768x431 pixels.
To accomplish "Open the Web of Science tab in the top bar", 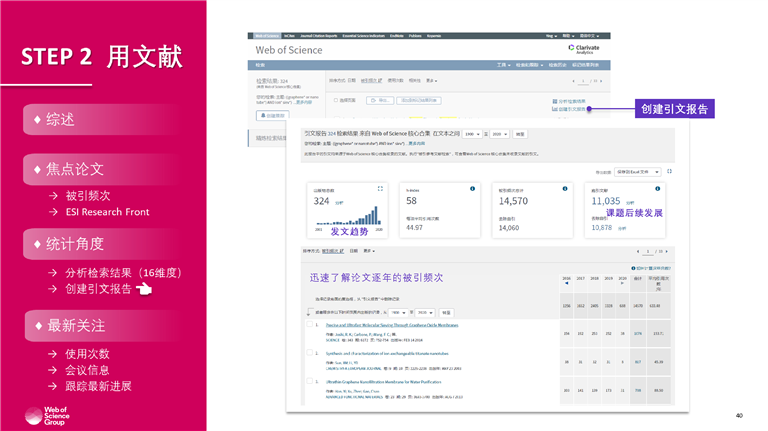I will click(267, 36).
